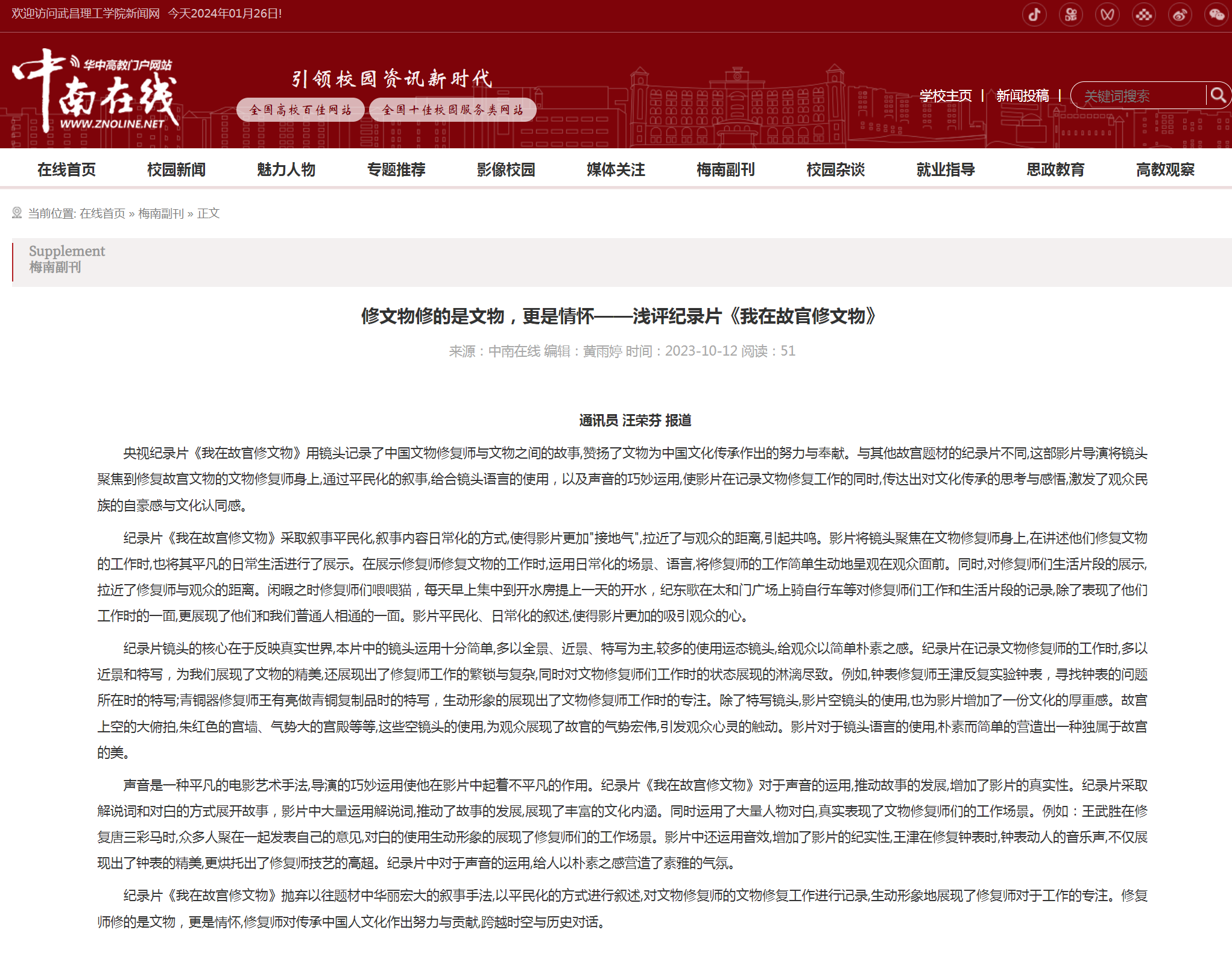This screenshot has width=1232, height=956.
Task: Click the source text 来源:中南在线
Action: pos(494,351)
